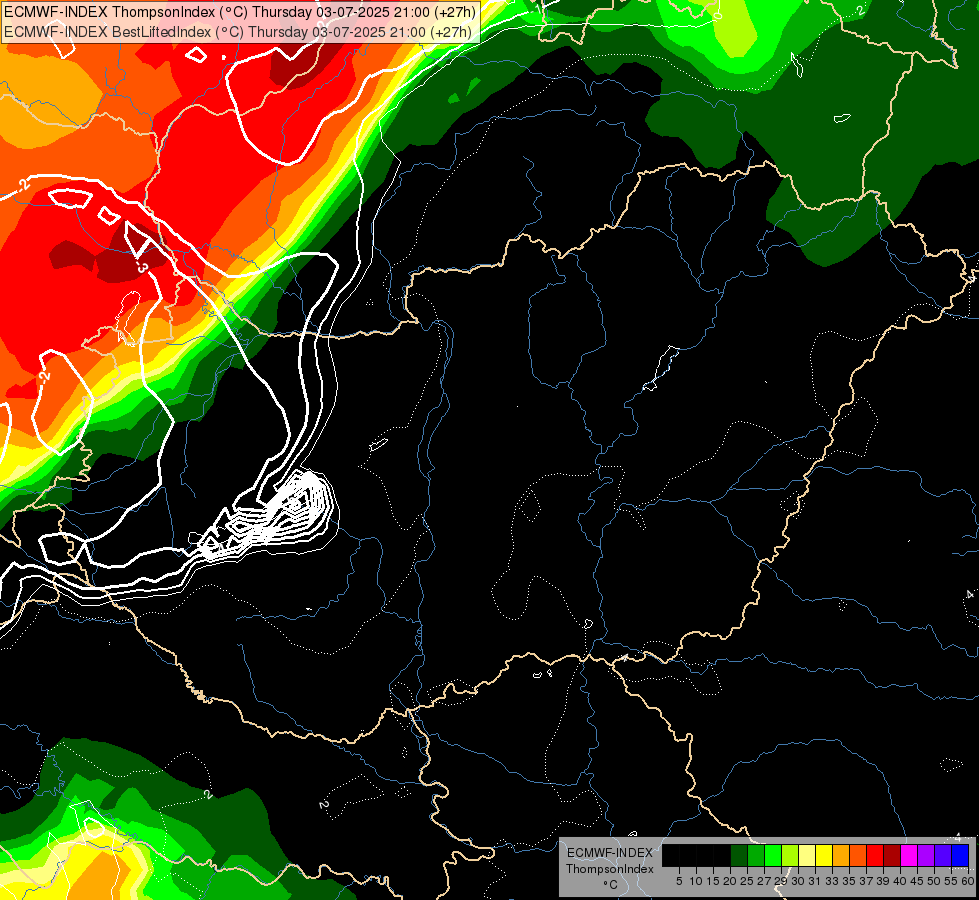979x900 pixels.
Task: Click the legend value 30
Action: [x=798, y=881]
